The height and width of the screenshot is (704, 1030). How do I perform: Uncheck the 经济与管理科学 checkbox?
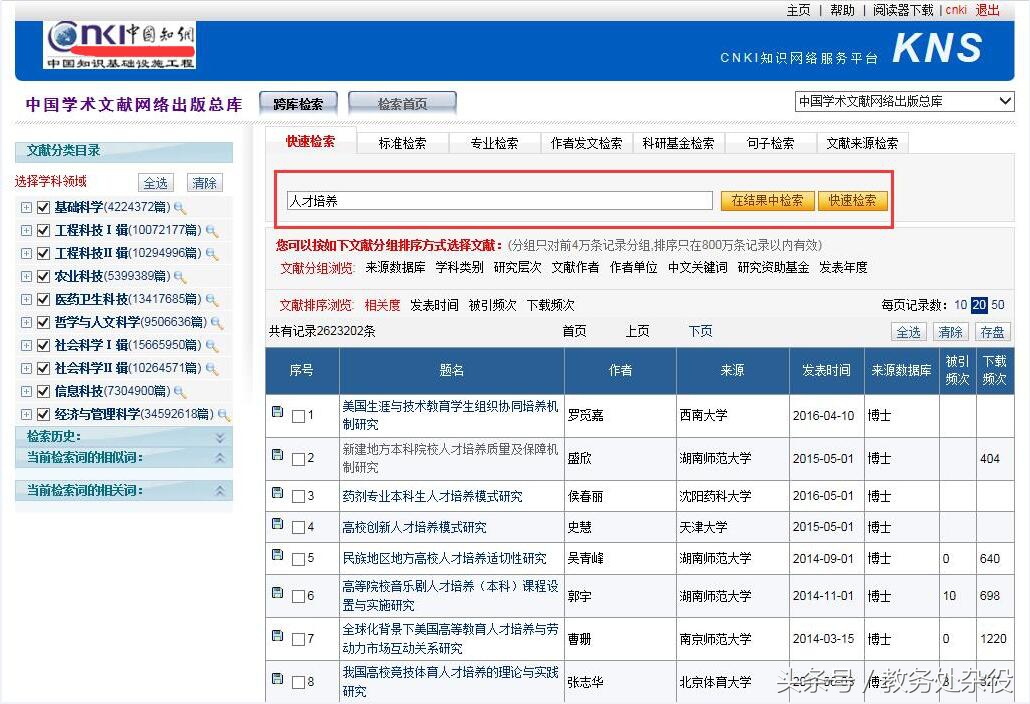click(x=43, y=414)
